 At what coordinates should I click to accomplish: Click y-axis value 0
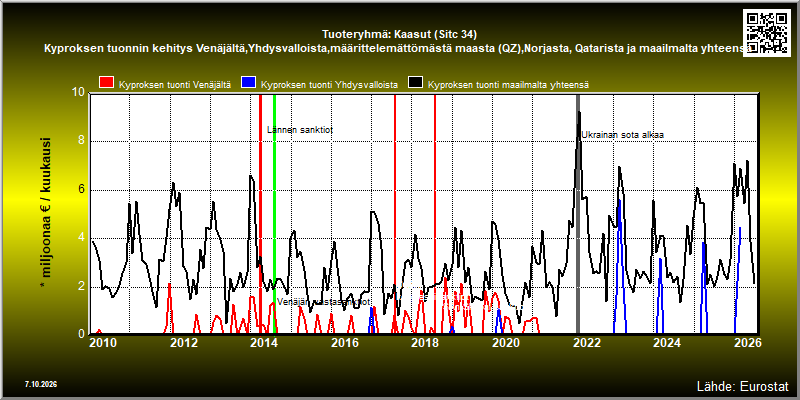[82, 334]
